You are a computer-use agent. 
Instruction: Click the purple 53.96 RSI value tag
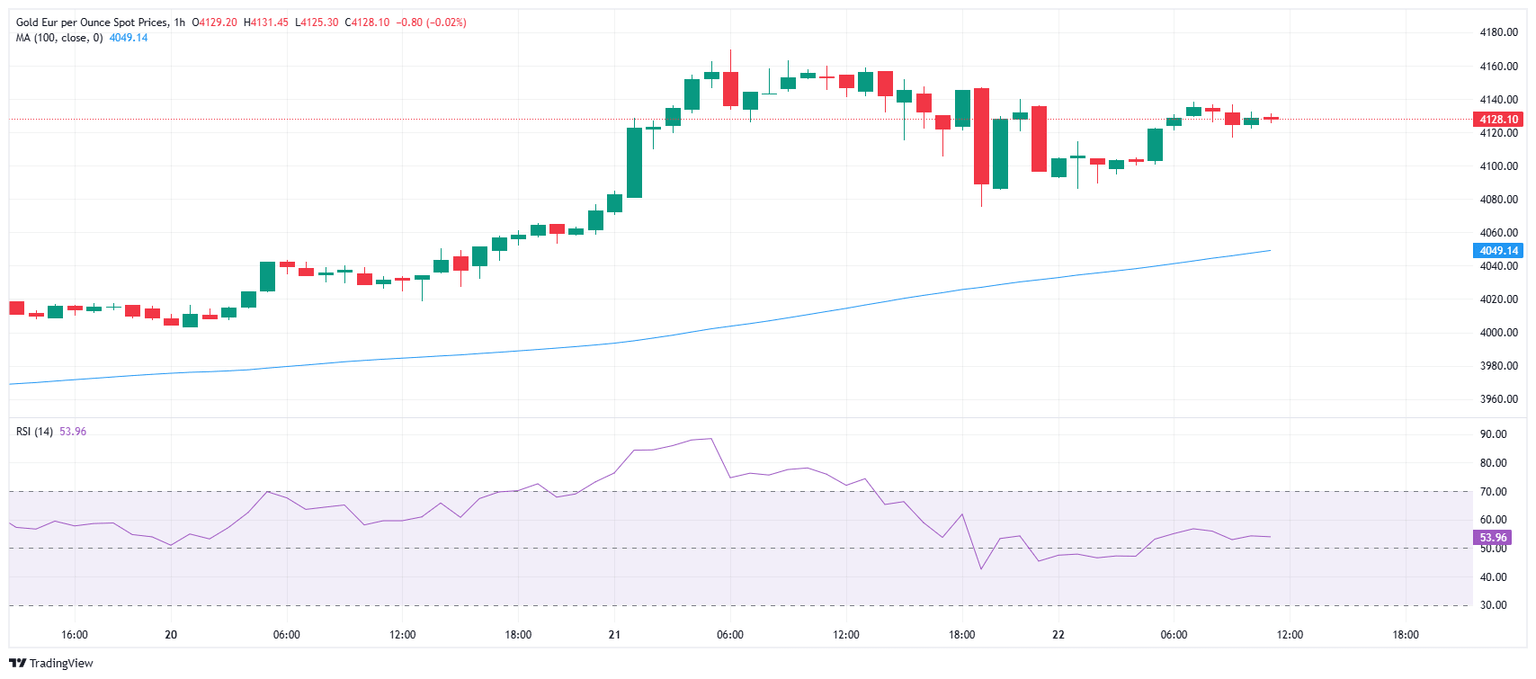[1494, 538]
